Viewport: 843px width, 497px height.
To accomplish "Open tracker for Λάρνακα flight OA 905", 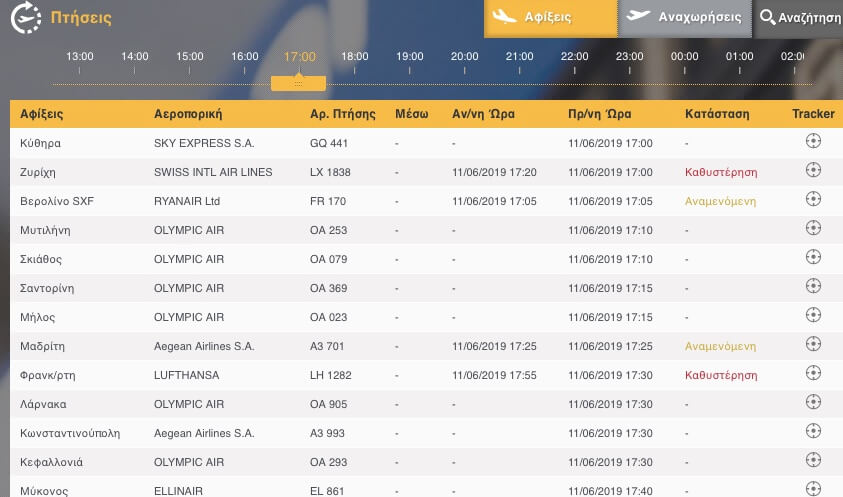I will [813, 402].
